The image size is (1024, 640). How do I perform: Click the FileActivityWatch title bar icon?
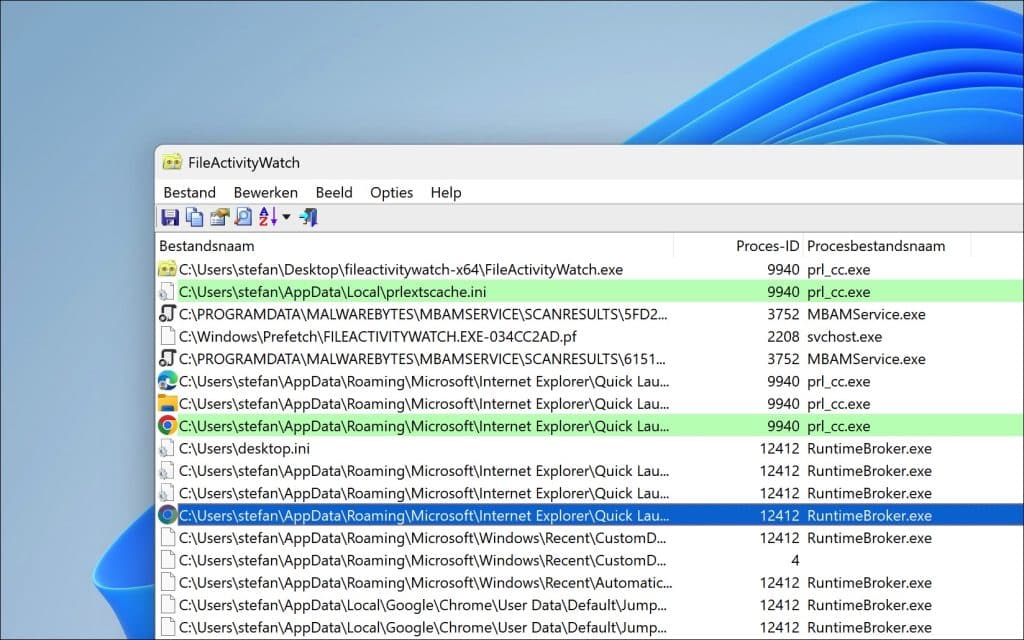172,162
